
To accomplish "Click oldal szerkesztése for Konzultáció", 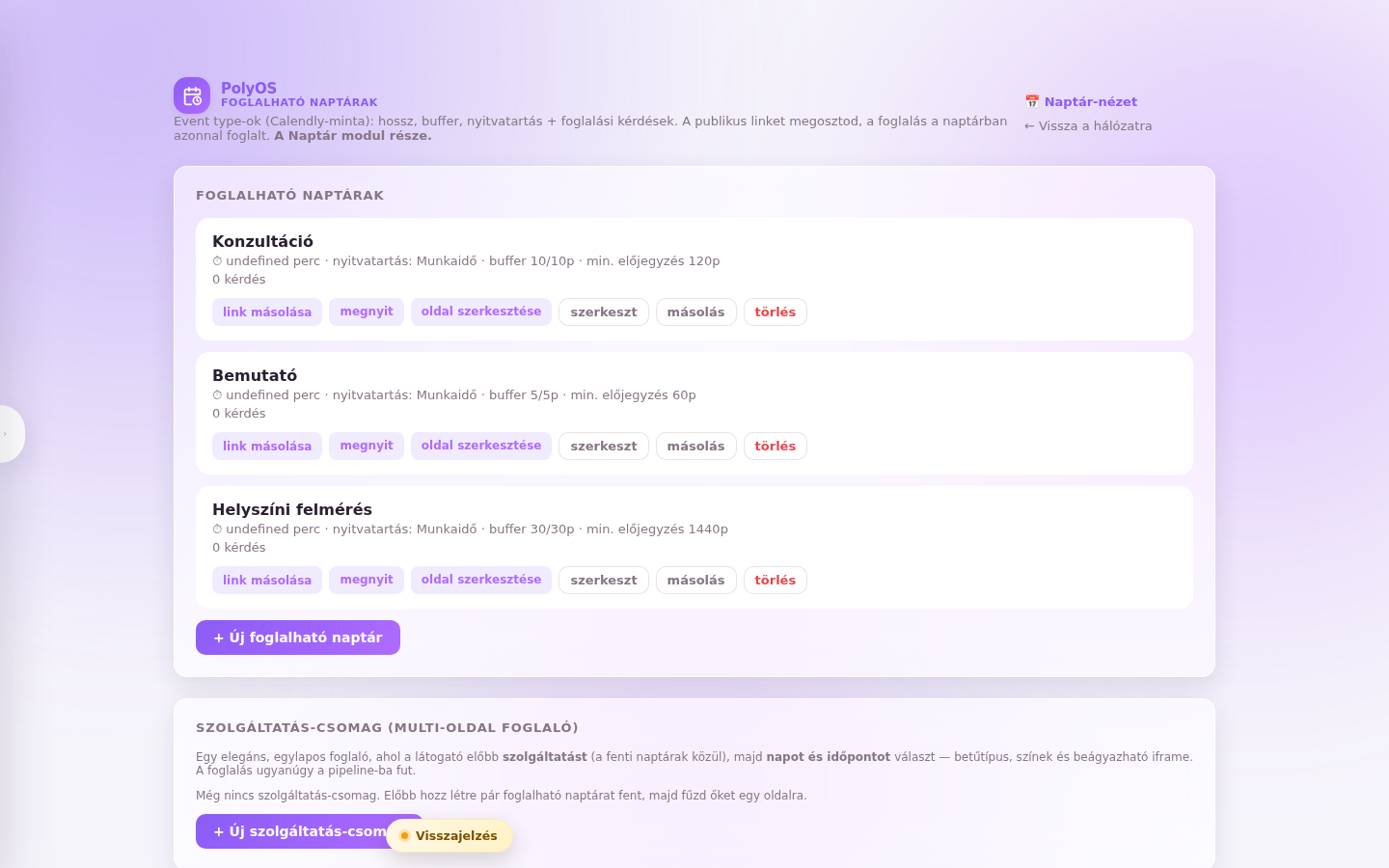I will tap(481, 312).
